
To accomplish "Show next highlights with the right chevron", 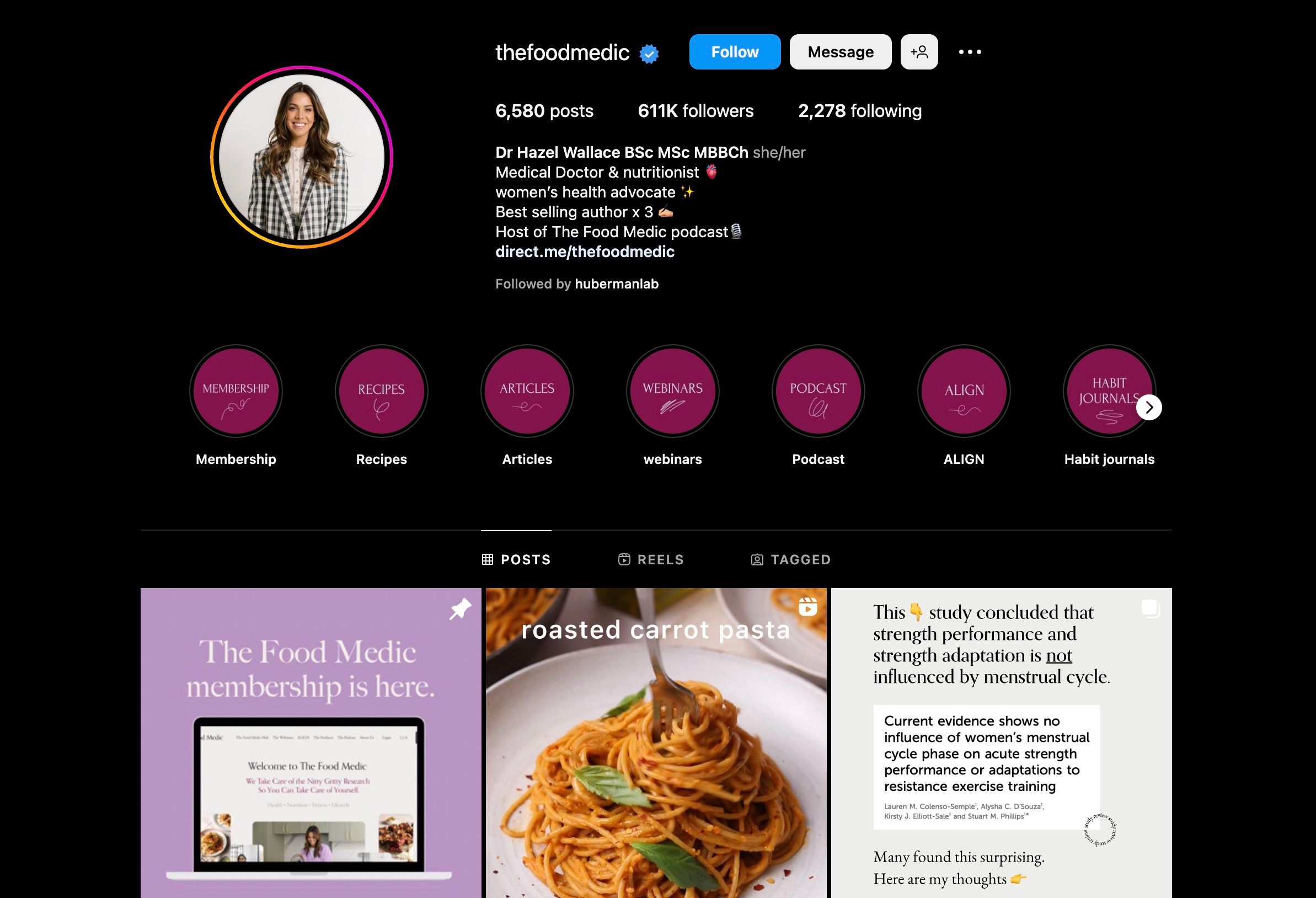I will pos(1149,408).
